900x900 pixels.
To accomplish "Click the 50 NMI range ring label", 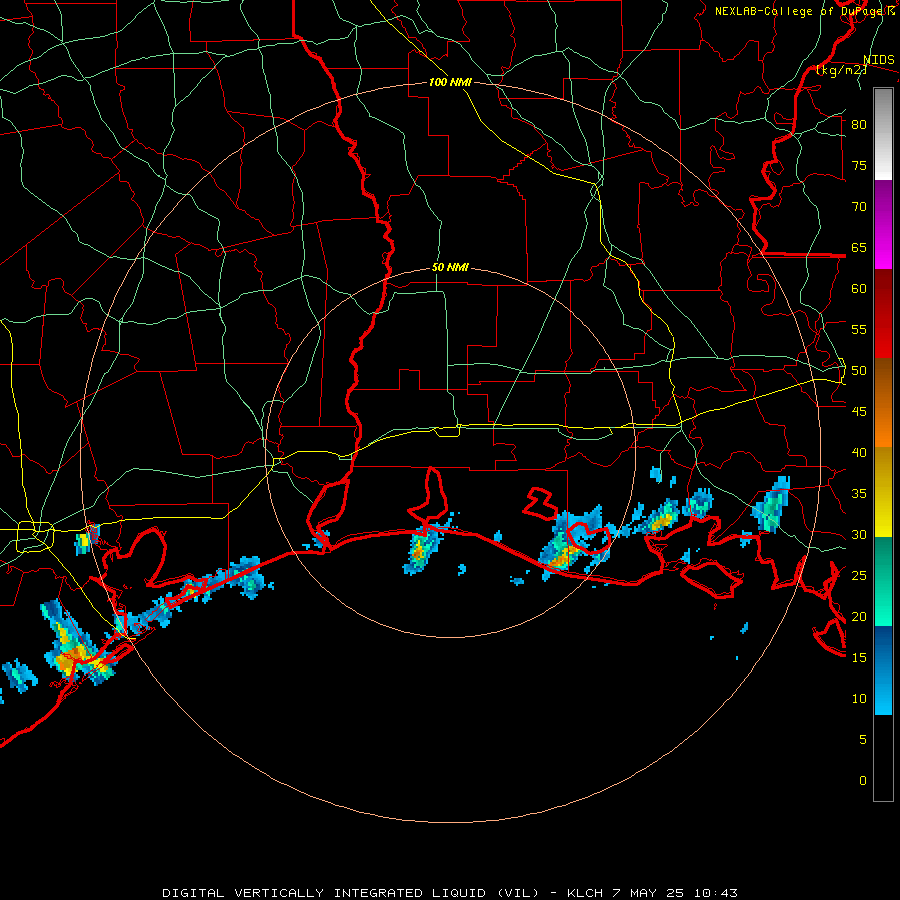I will click(450, 267).
